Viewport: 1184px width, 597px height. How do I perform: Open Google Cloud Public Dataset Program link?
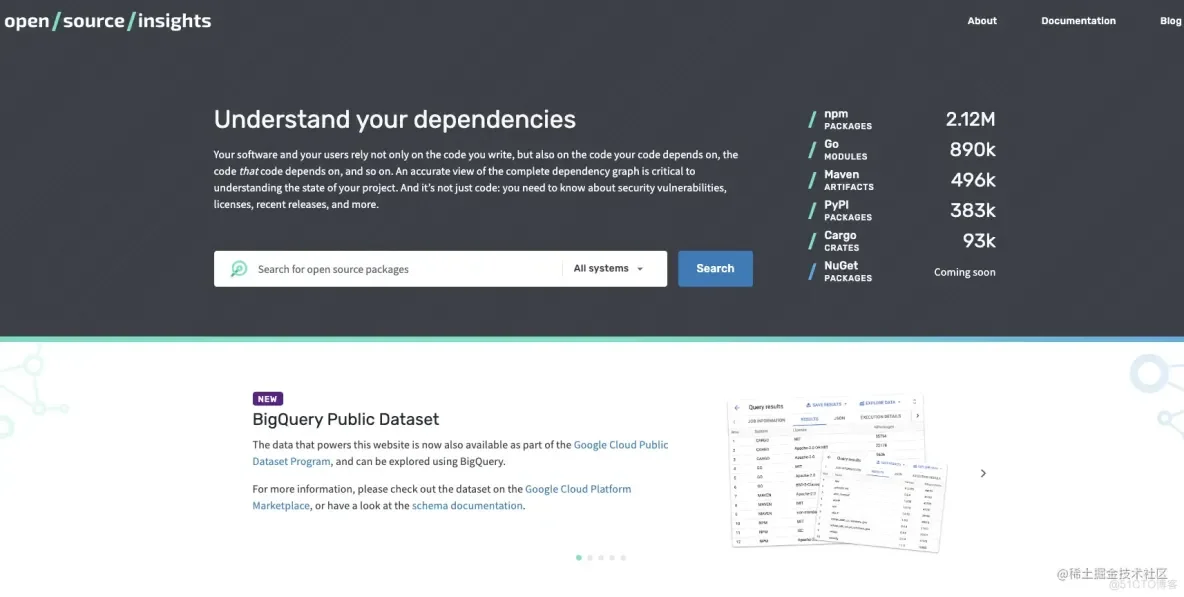tap(621, 445)
